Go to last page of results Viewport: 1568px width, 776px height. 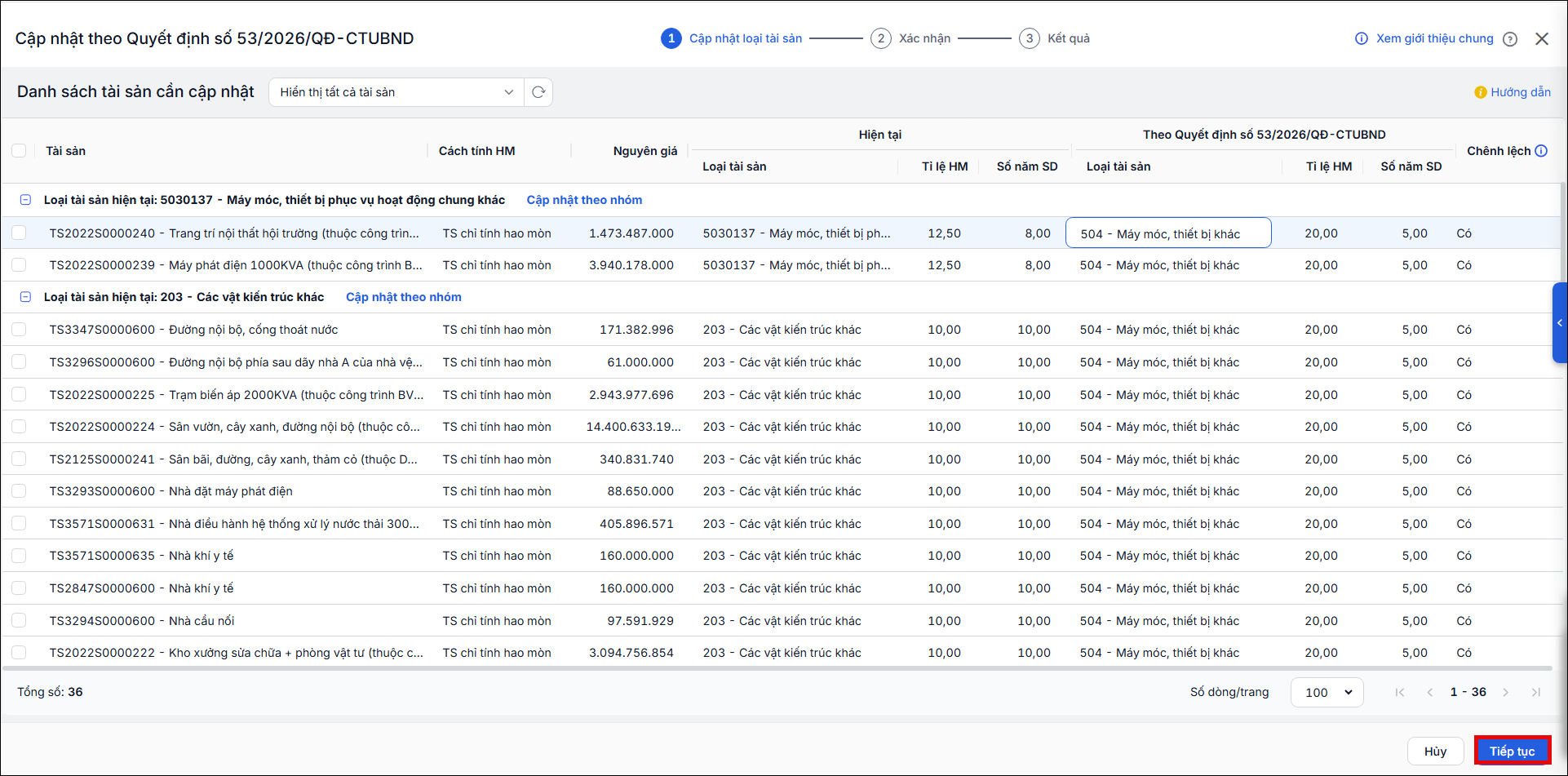click(x=1536, y=692)
